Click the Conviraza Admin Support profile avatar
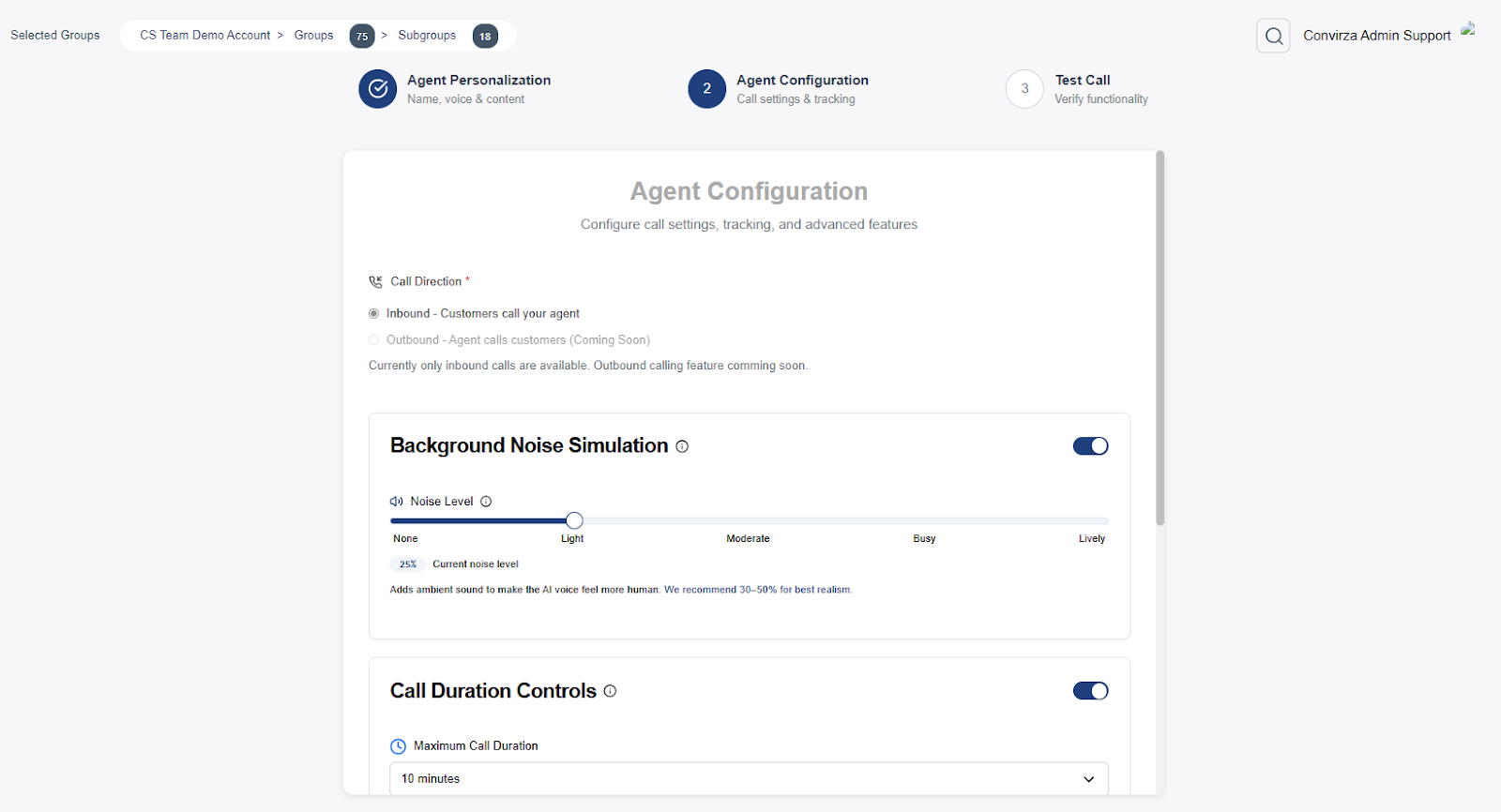 pos(1468,30)
